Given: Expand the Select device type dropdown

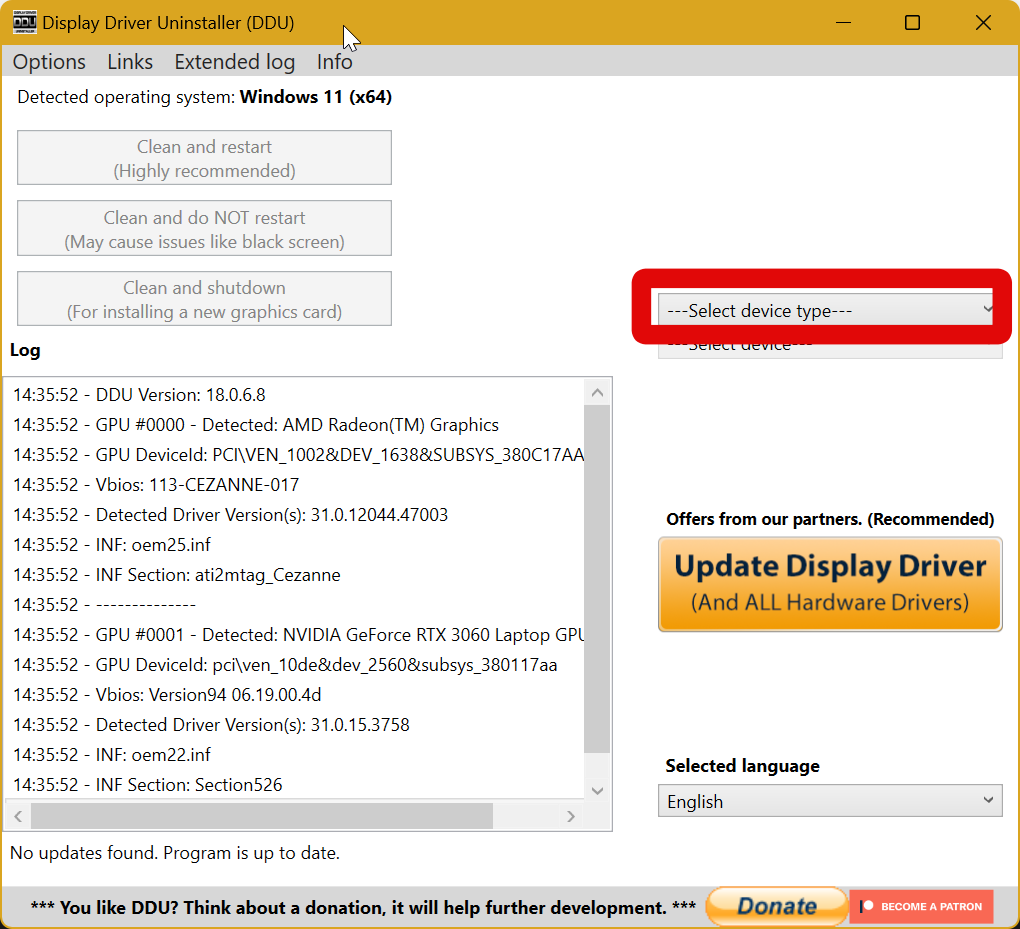Looking at the screenshot, I should tap(828, 310).
